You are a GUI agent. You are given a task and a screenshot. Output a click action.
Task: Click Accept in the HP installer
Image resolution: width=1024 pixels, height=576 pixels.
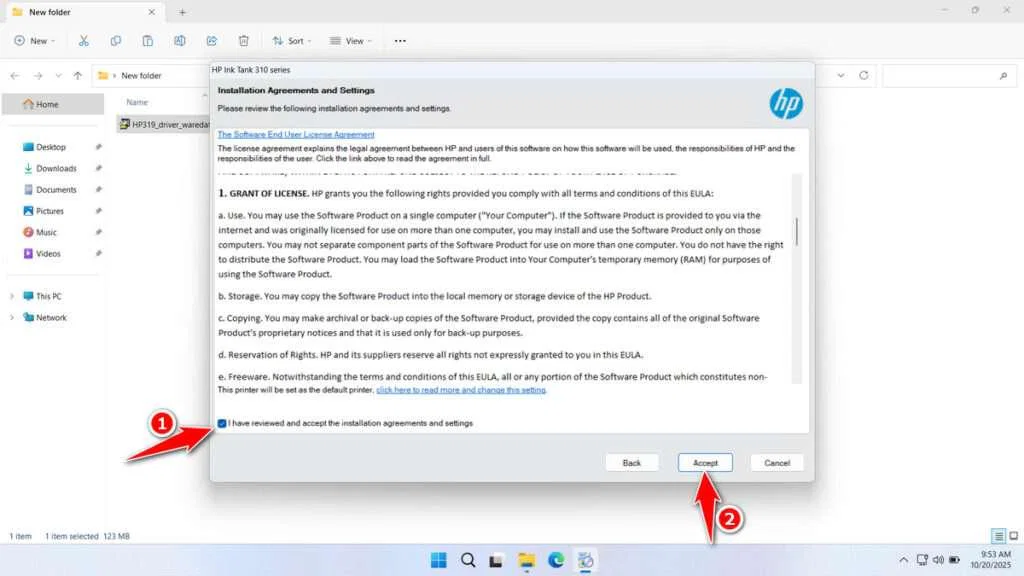[705, 462]
